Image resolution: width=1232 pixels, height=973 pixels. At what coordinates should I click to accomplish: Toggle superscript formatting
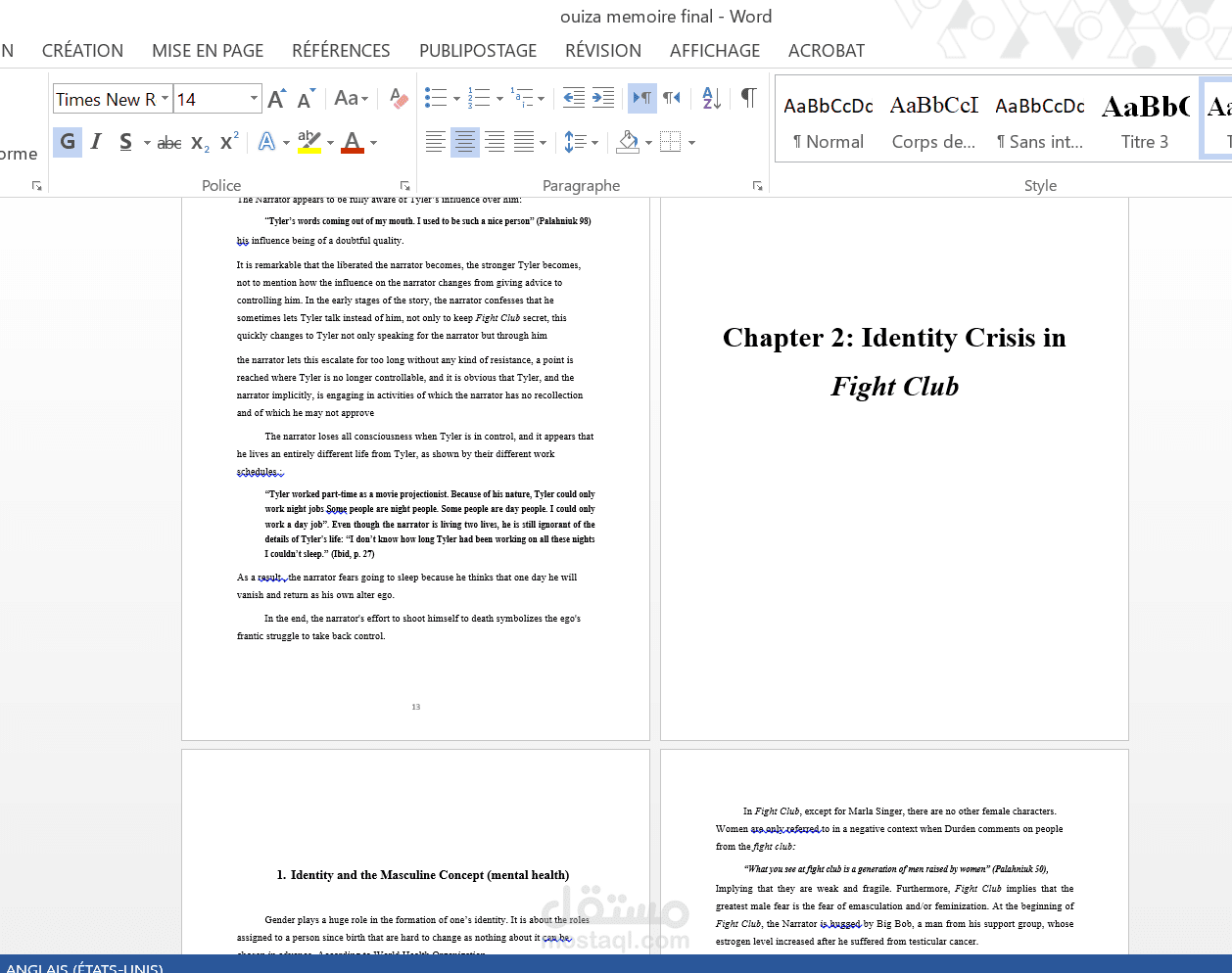(229, 142)
